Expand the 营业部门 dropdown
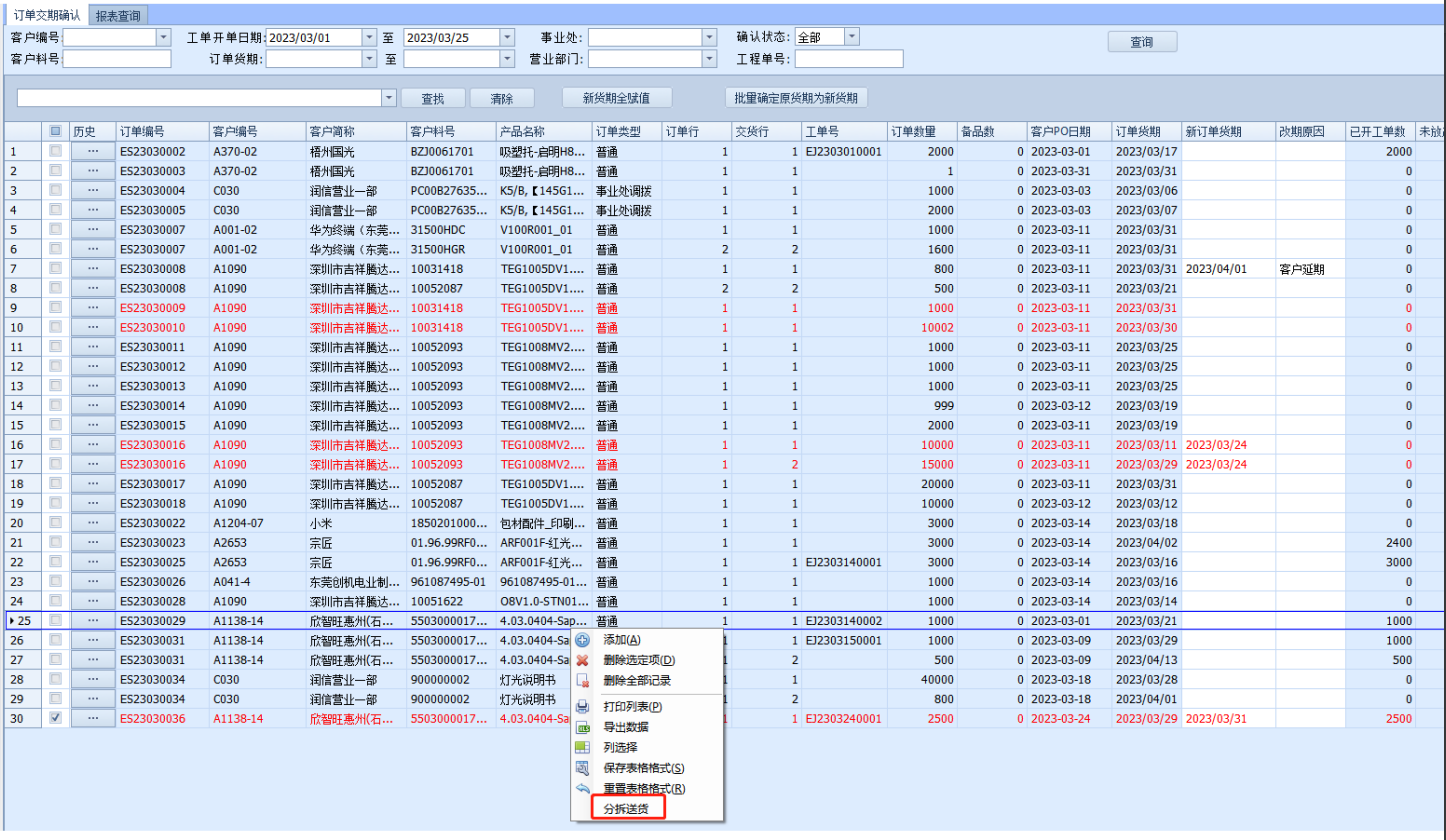1446x840 pixels. point(710,59)
